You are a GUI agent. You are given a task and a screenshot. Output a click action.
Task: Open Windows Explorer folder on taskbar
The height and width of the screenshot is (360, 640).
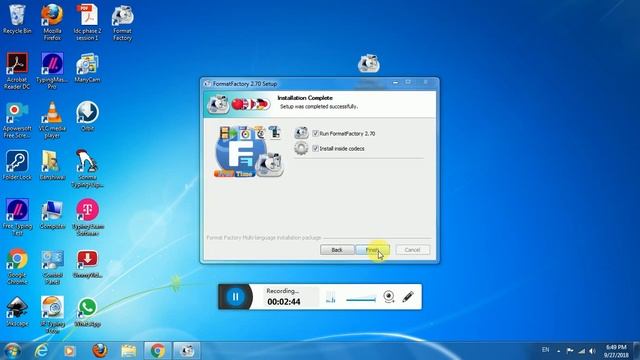click(129, 351)
